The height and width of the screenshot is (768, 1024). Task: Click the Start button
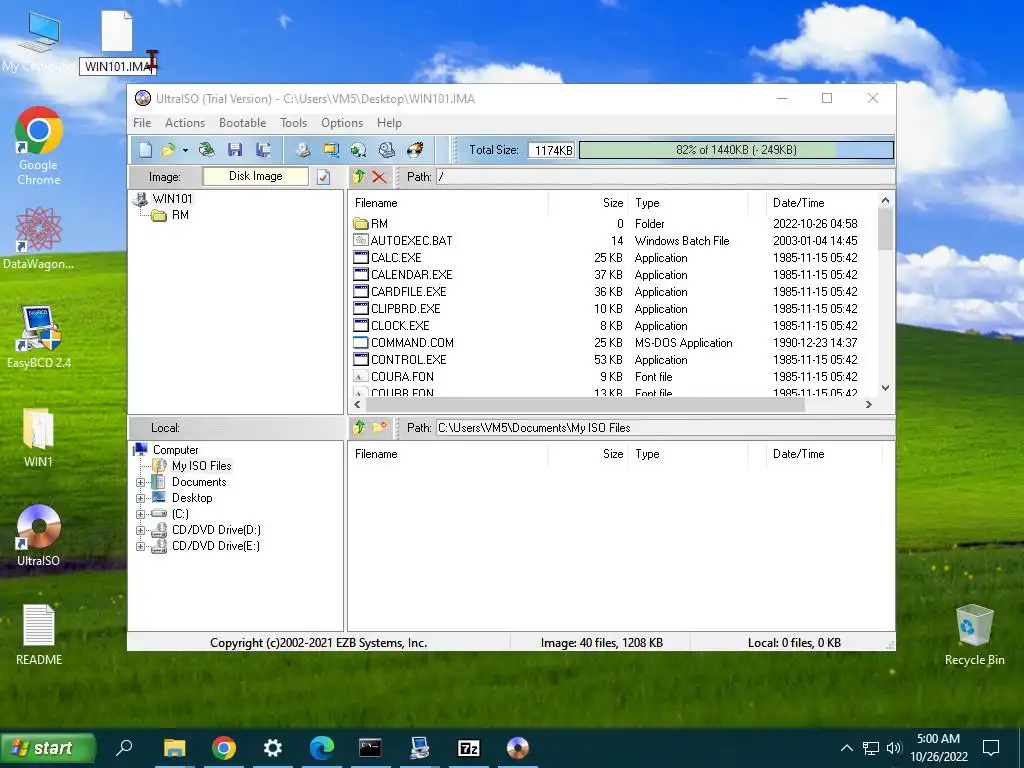48,748
